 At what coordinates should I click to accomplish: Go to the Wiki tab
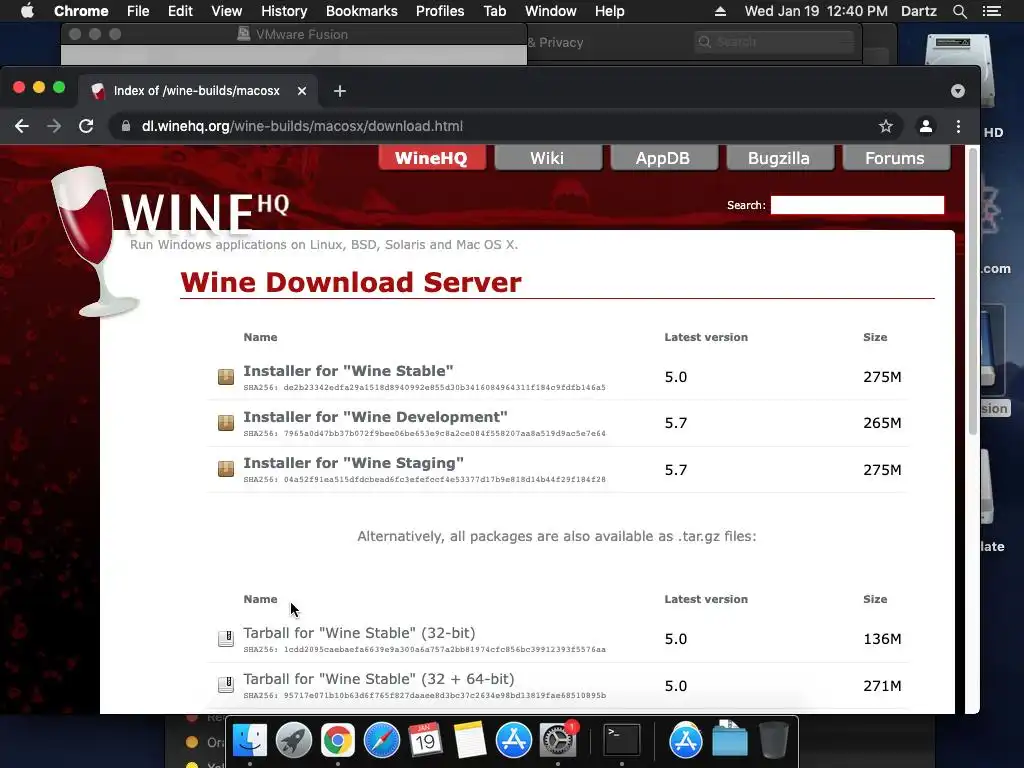pyautogui.click(x=547, y=158)
